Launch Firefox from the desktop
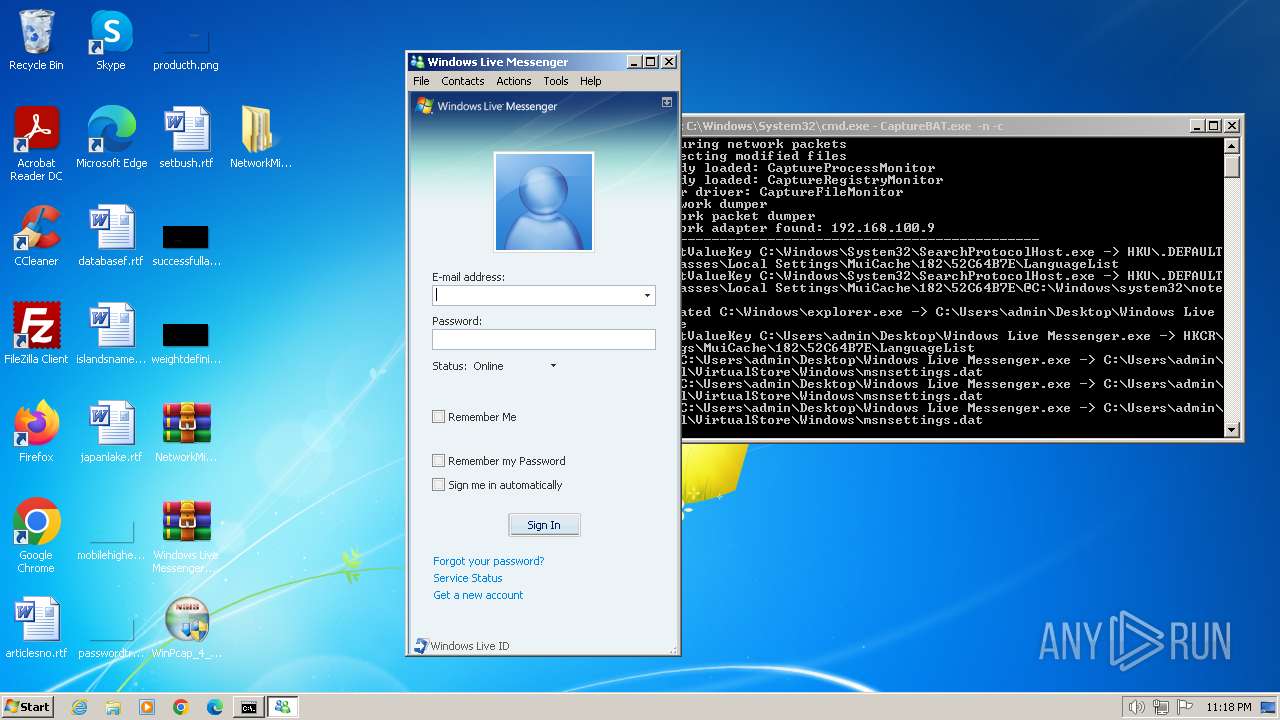Viewport: 1280px width, 720px height. 36,432
